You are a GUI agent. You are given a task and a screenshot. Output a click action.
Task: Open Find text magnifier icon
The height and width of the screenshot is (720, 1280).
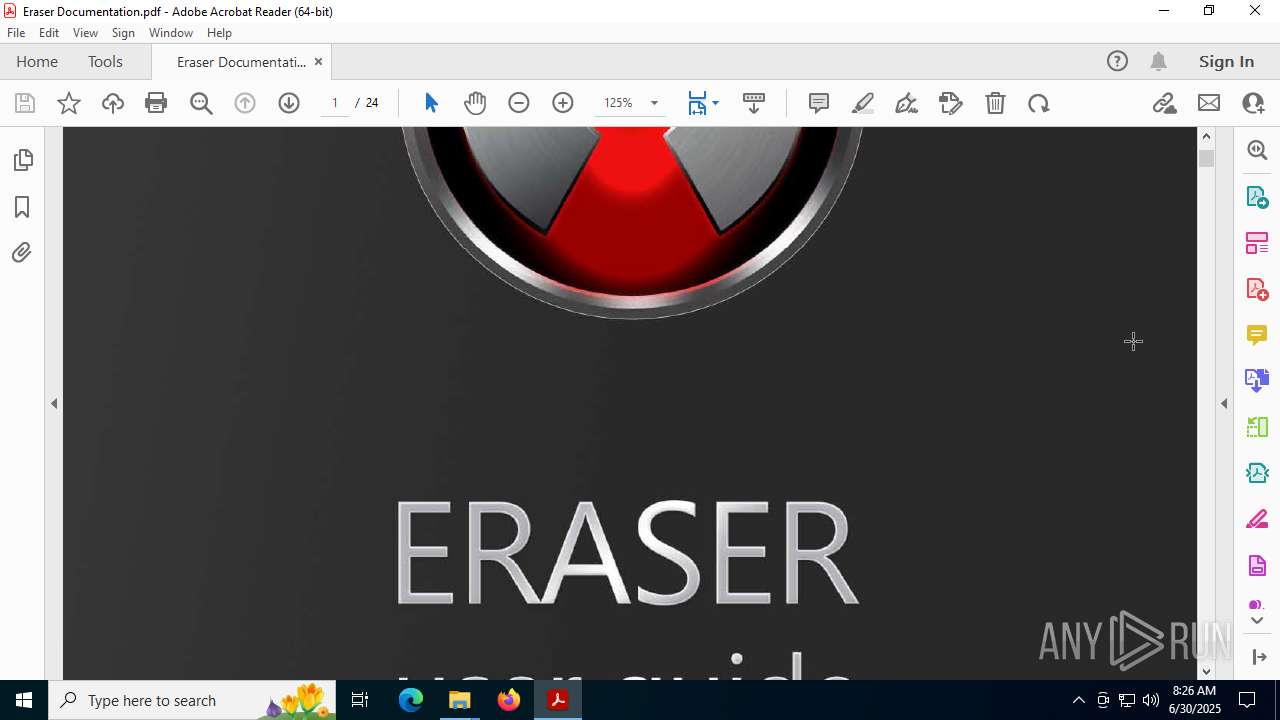click(201, 103)
